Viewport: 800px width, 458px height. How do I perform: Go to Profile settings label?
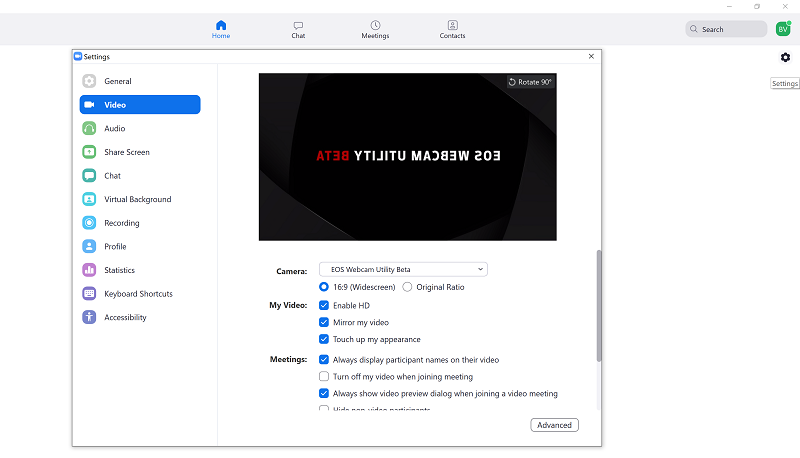(x=115, y=246)
